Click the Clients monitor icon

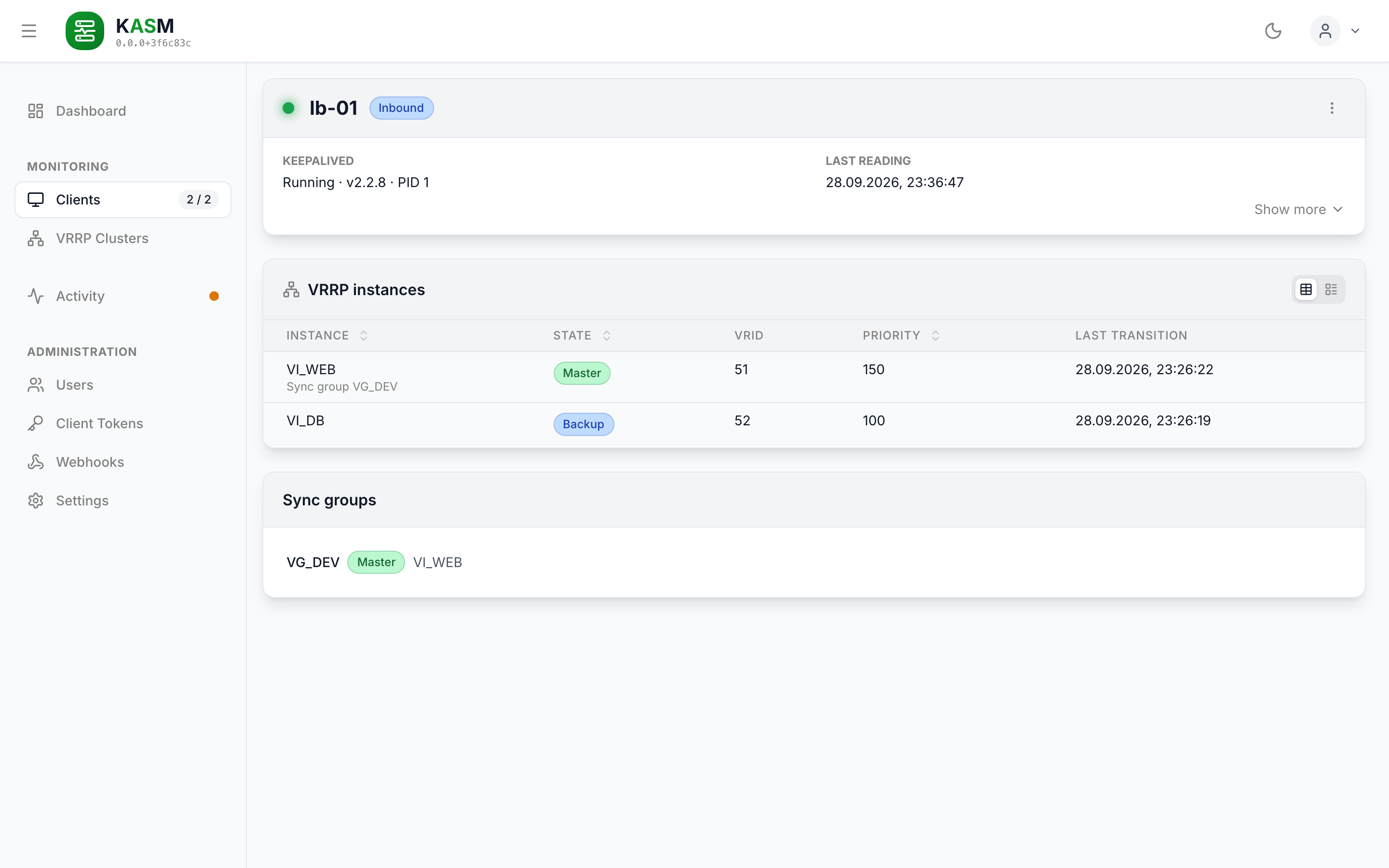36,200
